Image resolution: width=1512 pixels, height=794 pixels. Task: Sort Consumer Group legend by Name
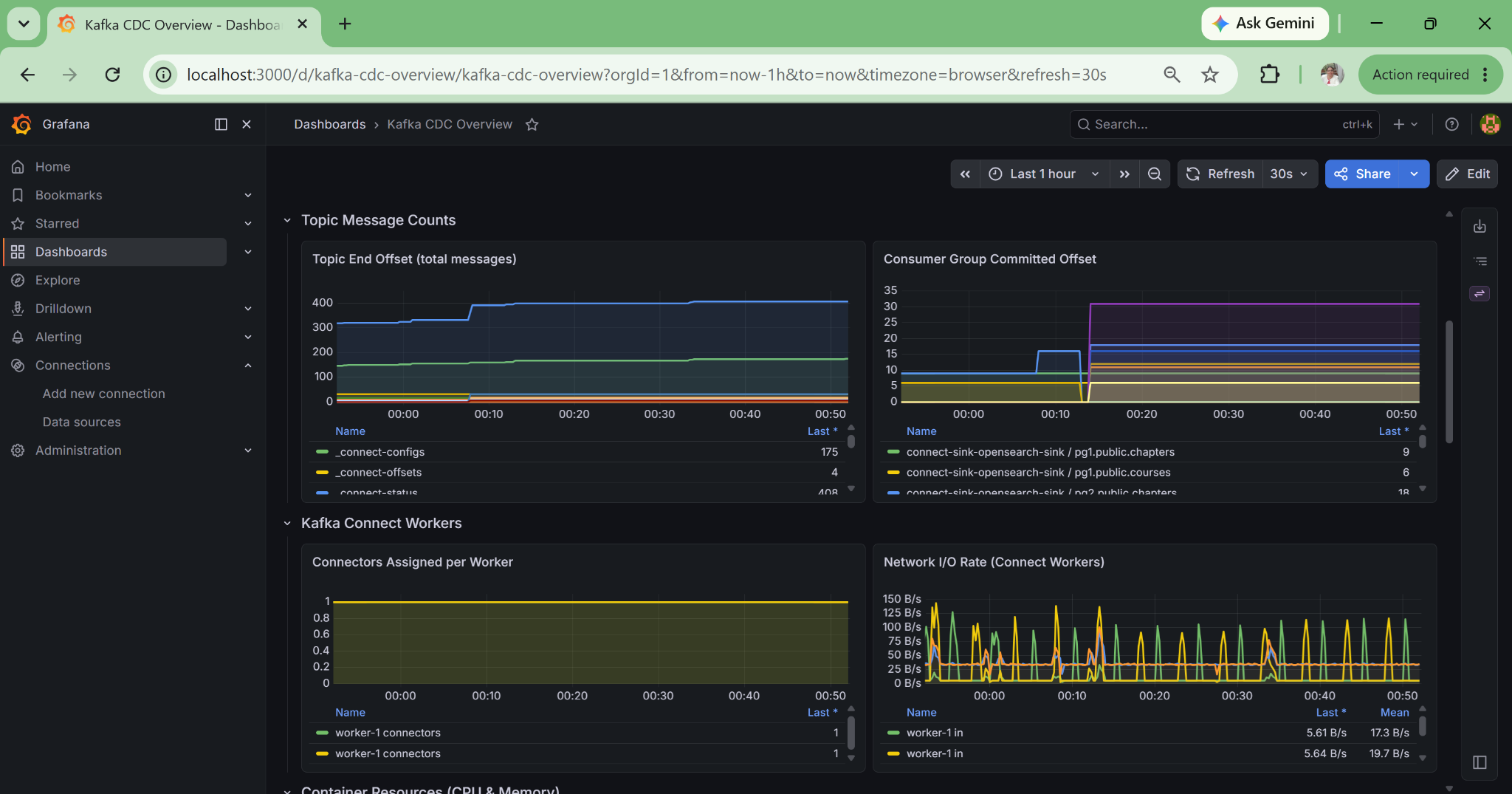(x=921, y=431)
